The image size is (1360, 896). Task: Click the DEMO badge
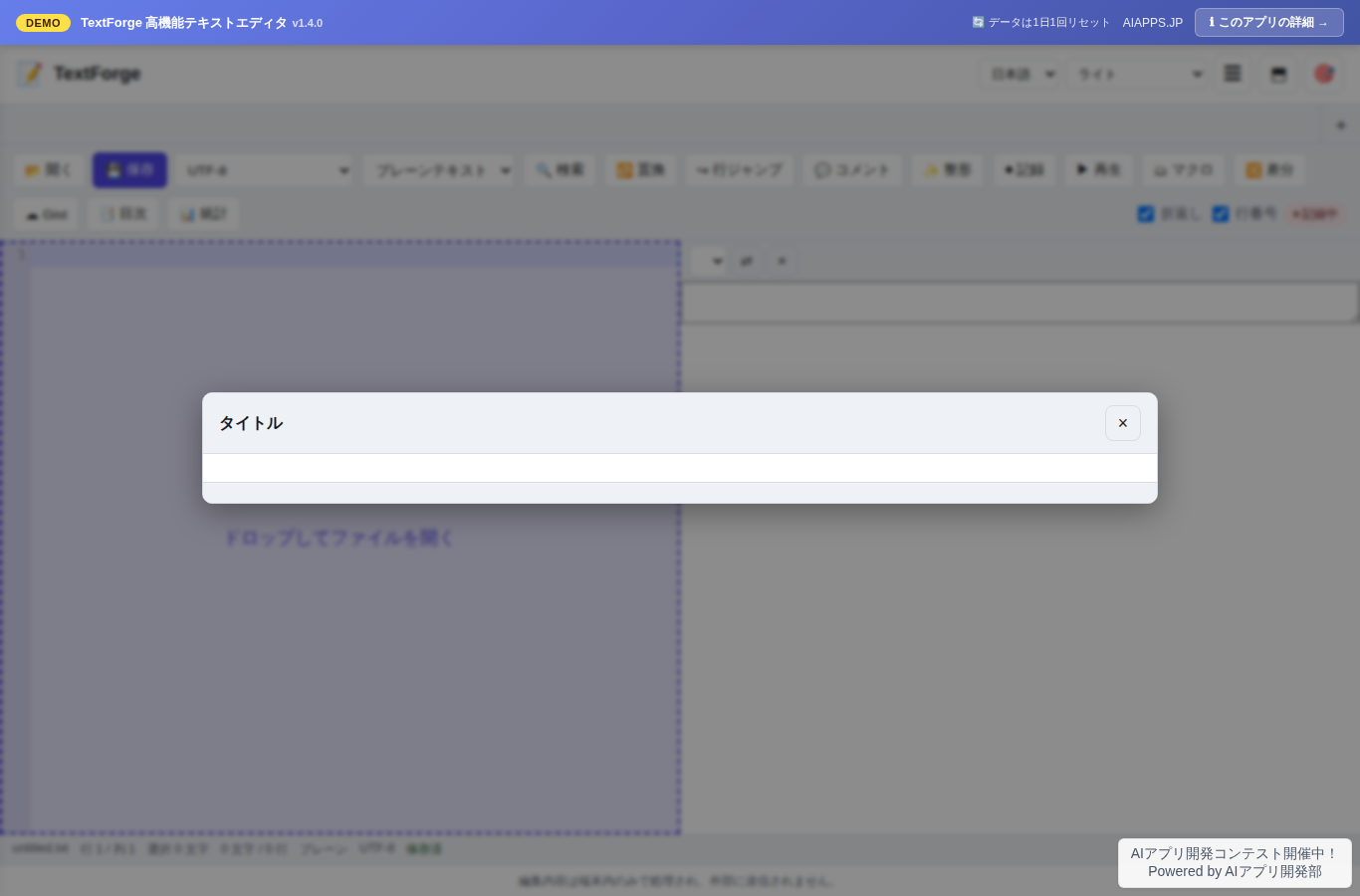[43, 22]
